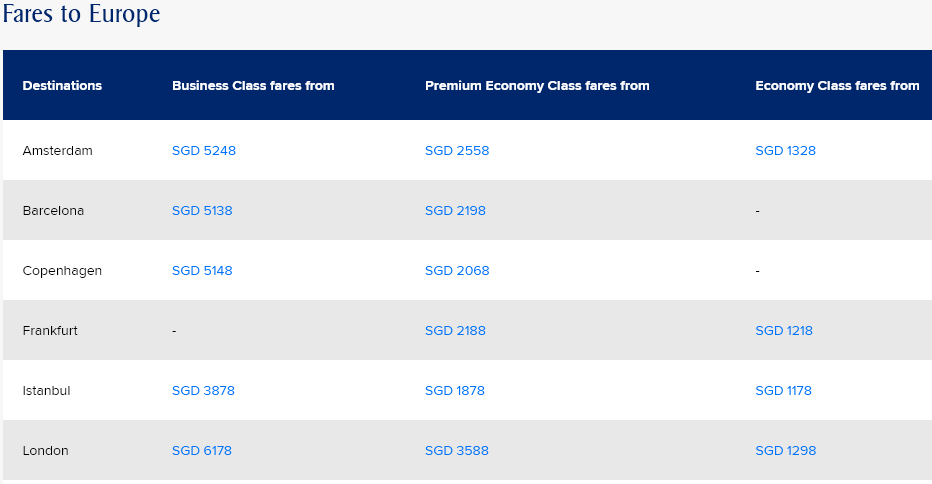
Task: Select Copenhagen Business Class fare SGD 5148
Action: [x=202, y=271]
